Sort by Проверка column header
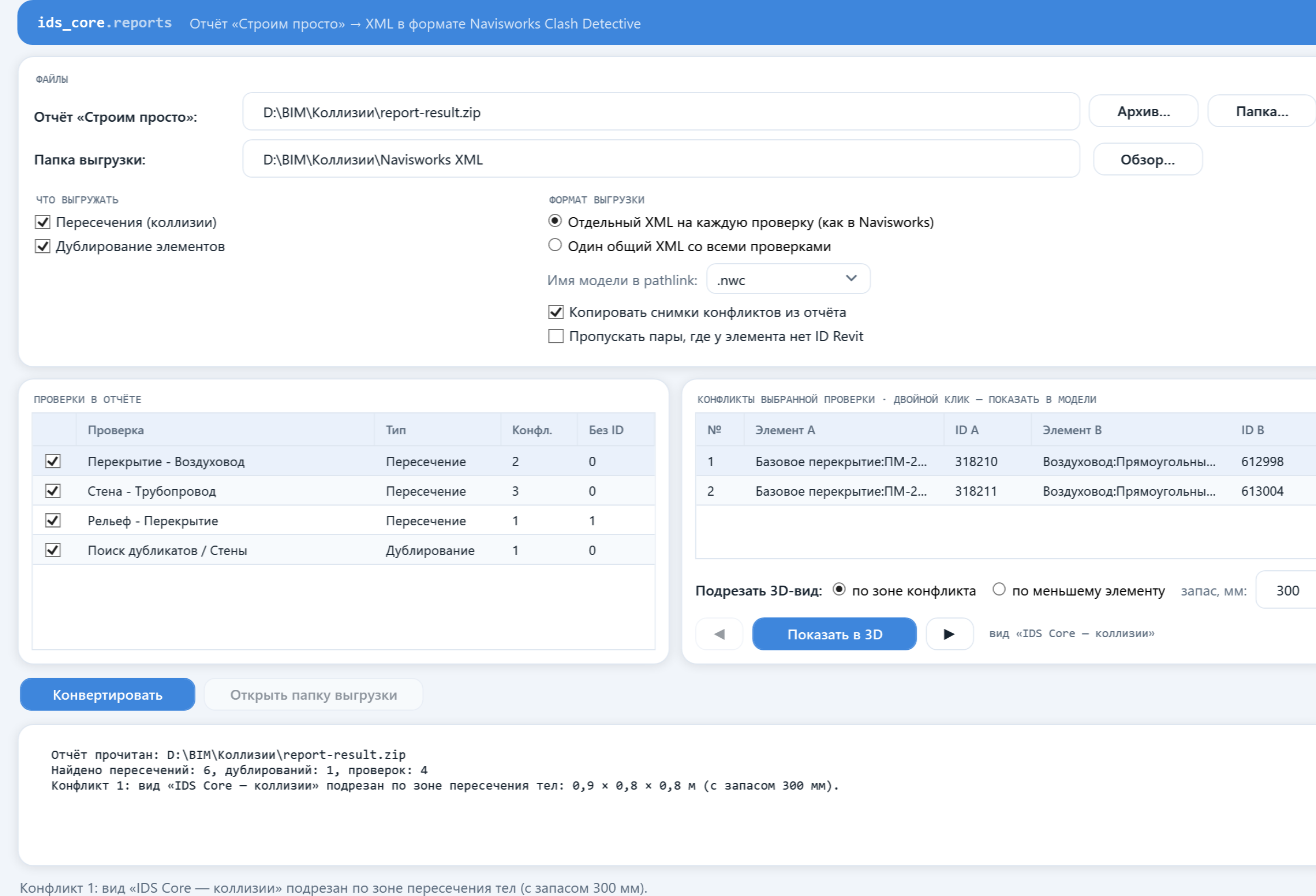The width and height of the screenshot is (1316, 896). 225,430
